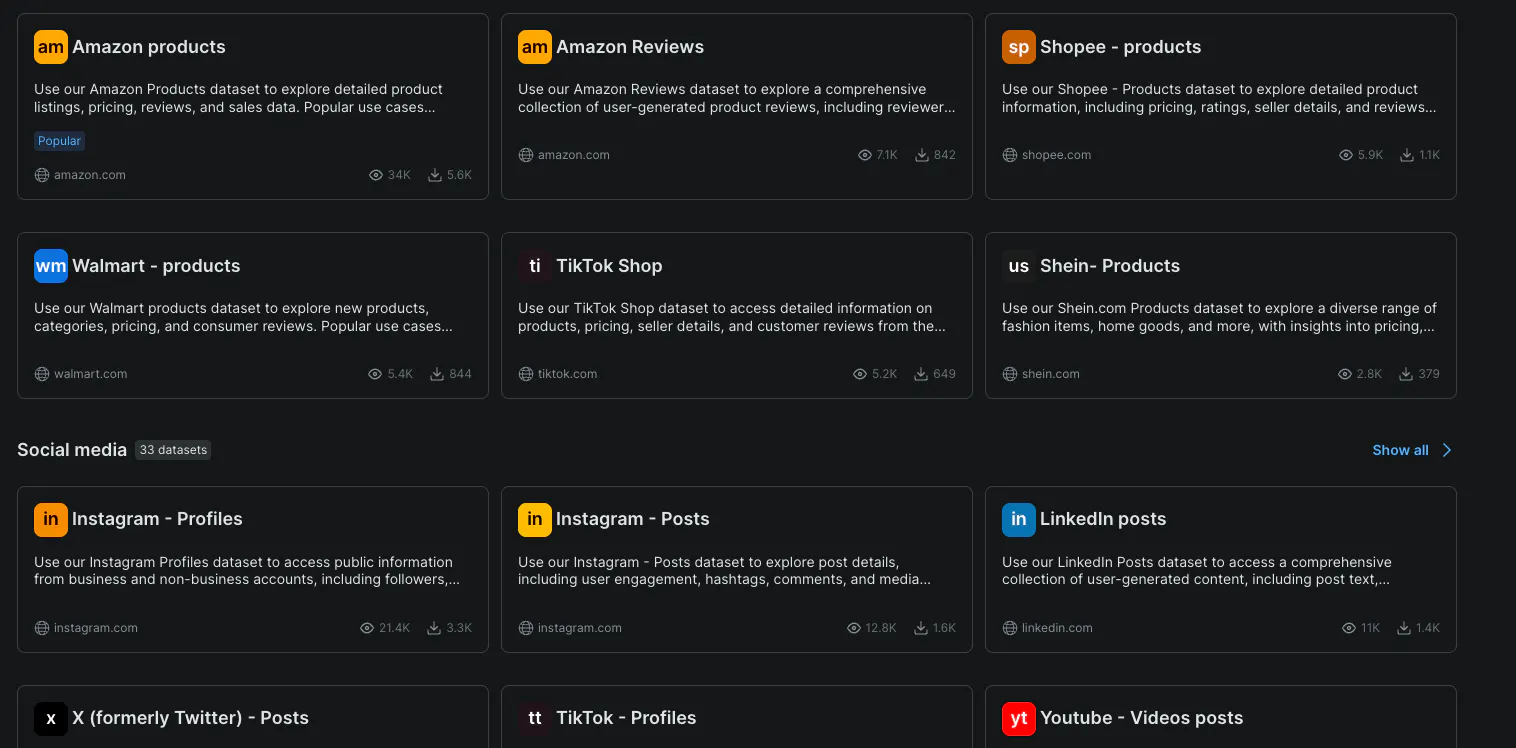Click the Instagram - Profiles 'in' logo icon
1516x748 pixels.
tap(51, 519)
